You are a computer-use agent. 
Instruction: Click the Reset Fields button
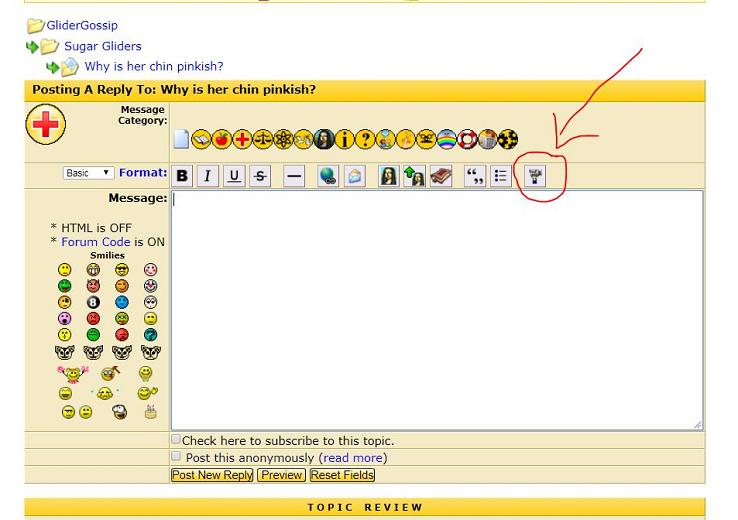click(x=342, y=475)
